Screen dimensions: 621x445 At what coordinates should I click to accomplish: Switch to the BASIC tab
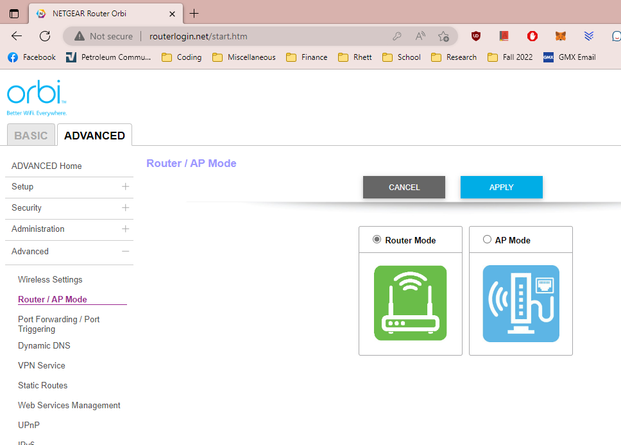click(30, 136)
